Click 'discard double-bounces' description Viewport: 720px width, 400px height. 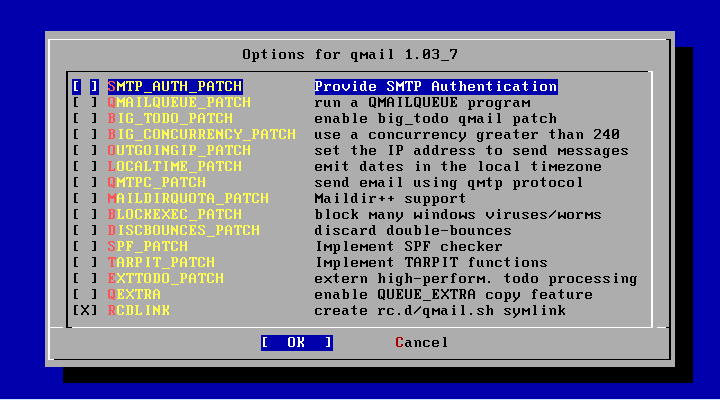click(413, 231)
